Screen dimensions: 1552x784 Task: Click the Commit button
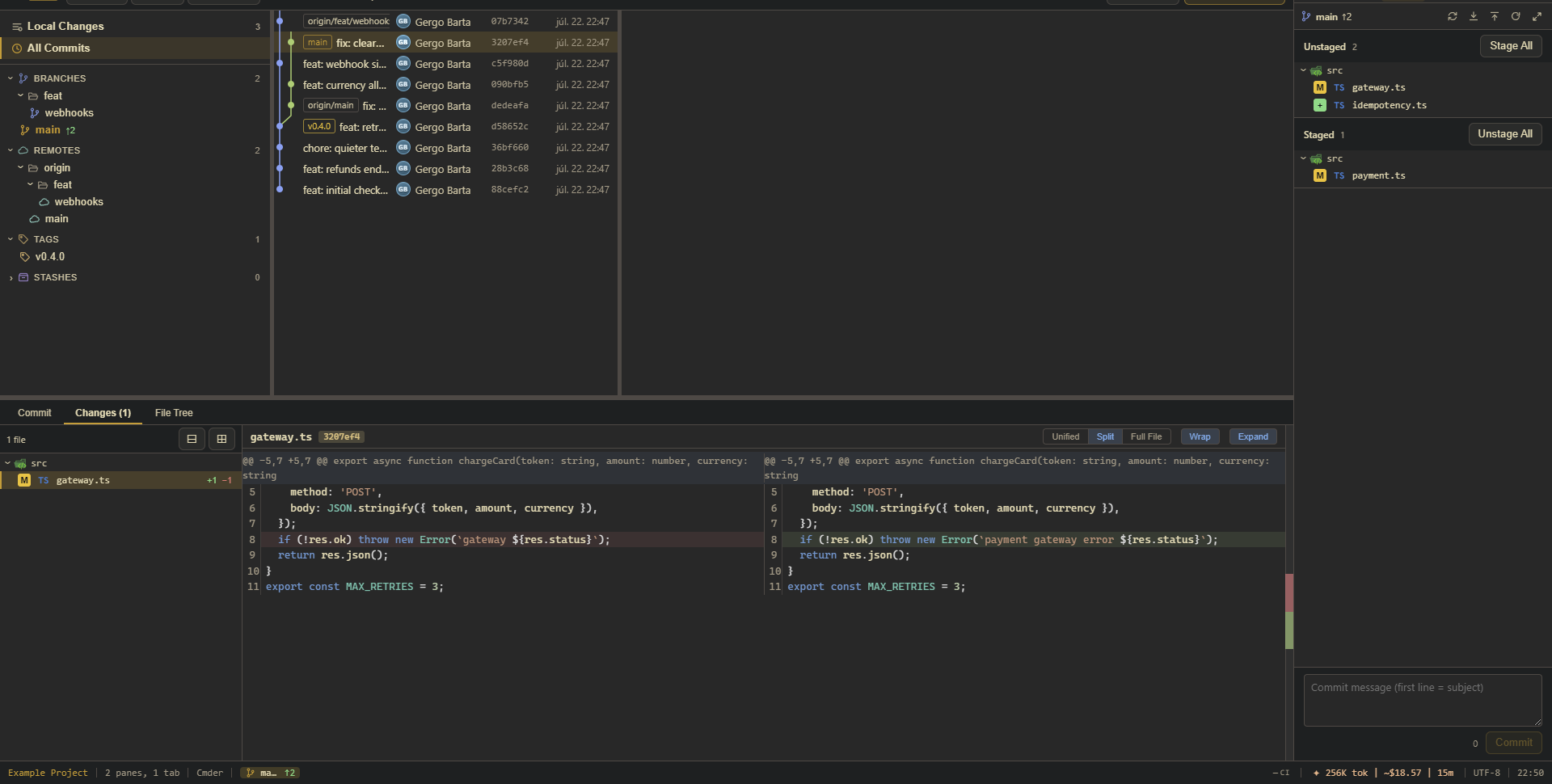[x=1513, y=743]
